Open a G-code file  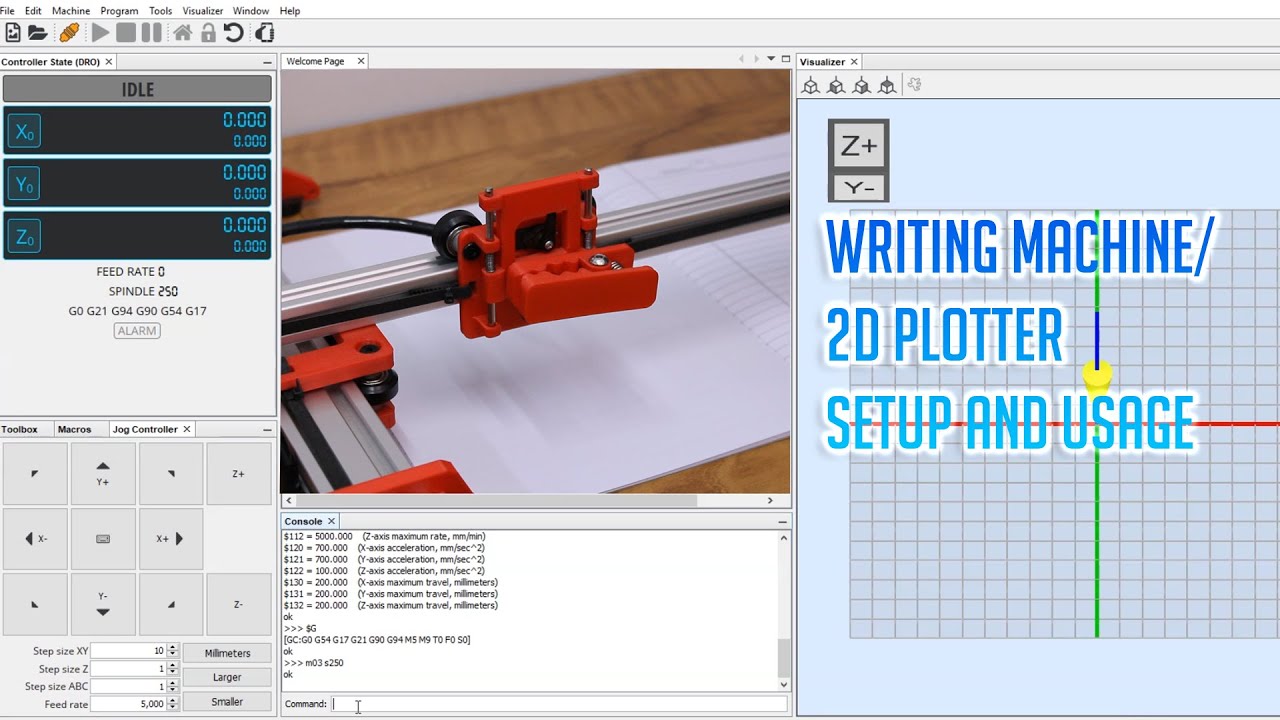coord(38,32)
